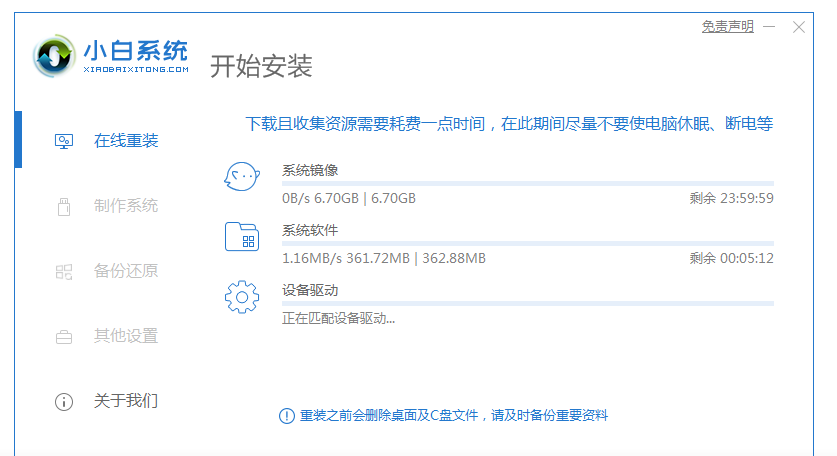The image size is (837, 456).
Task: Click the 制作系统 USB drive icon
Action: click(x=63, y=207)
